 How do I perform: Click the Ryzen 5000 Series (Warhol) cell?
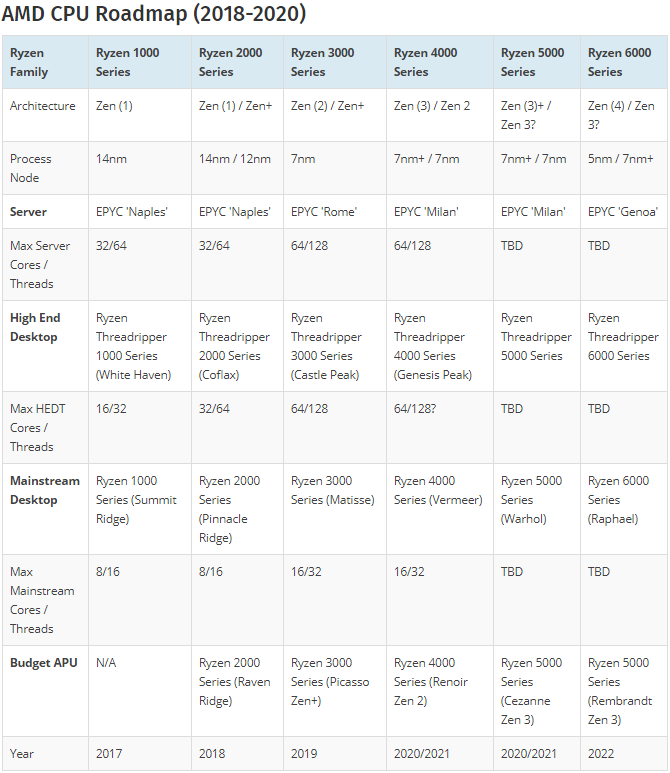pos(533,500)
